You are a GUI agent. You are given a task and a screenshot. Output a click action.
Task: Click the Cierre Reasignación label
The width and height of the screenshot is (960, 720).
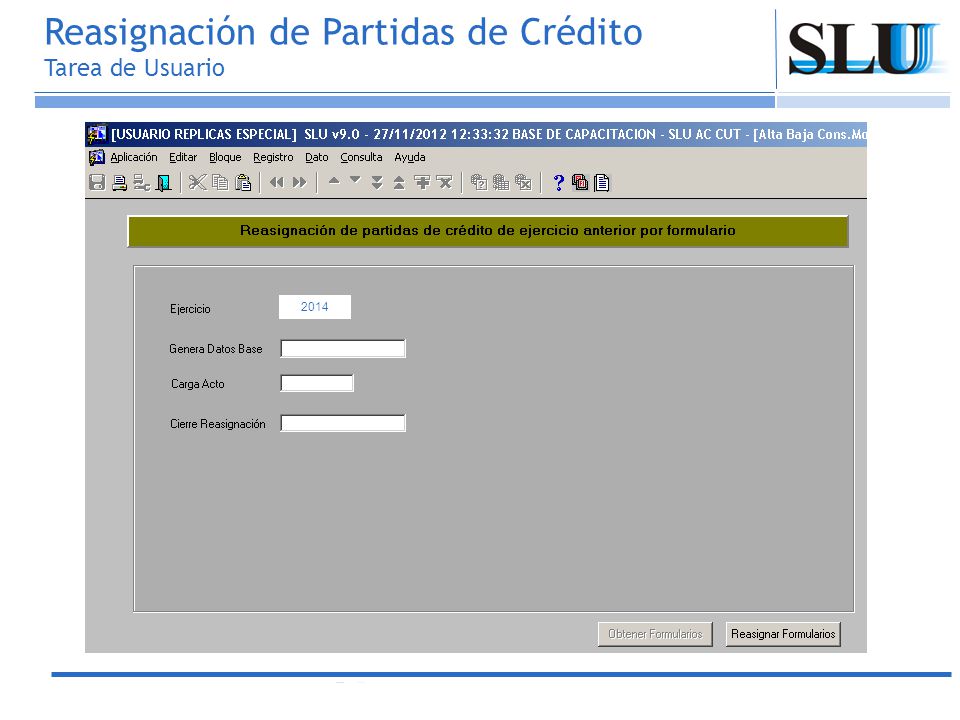[218, 424]
